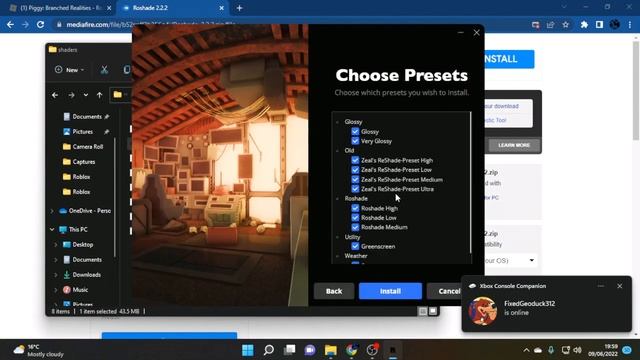Open the Teams Chat taskbar icon
The image size is (640, 360).
point(310,350)
